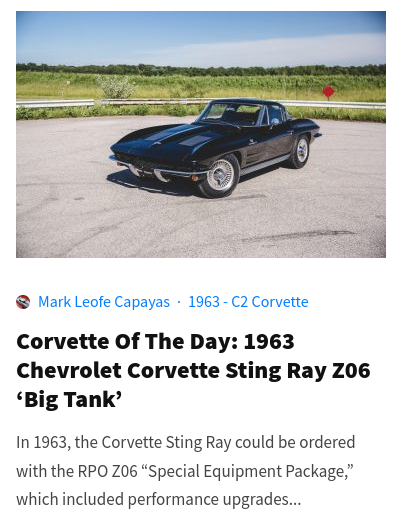Screen dimensions: 402x518
Task: Open the Corvette Of The Day article headline
Action: pyautogui.click(x=193, y=370)
